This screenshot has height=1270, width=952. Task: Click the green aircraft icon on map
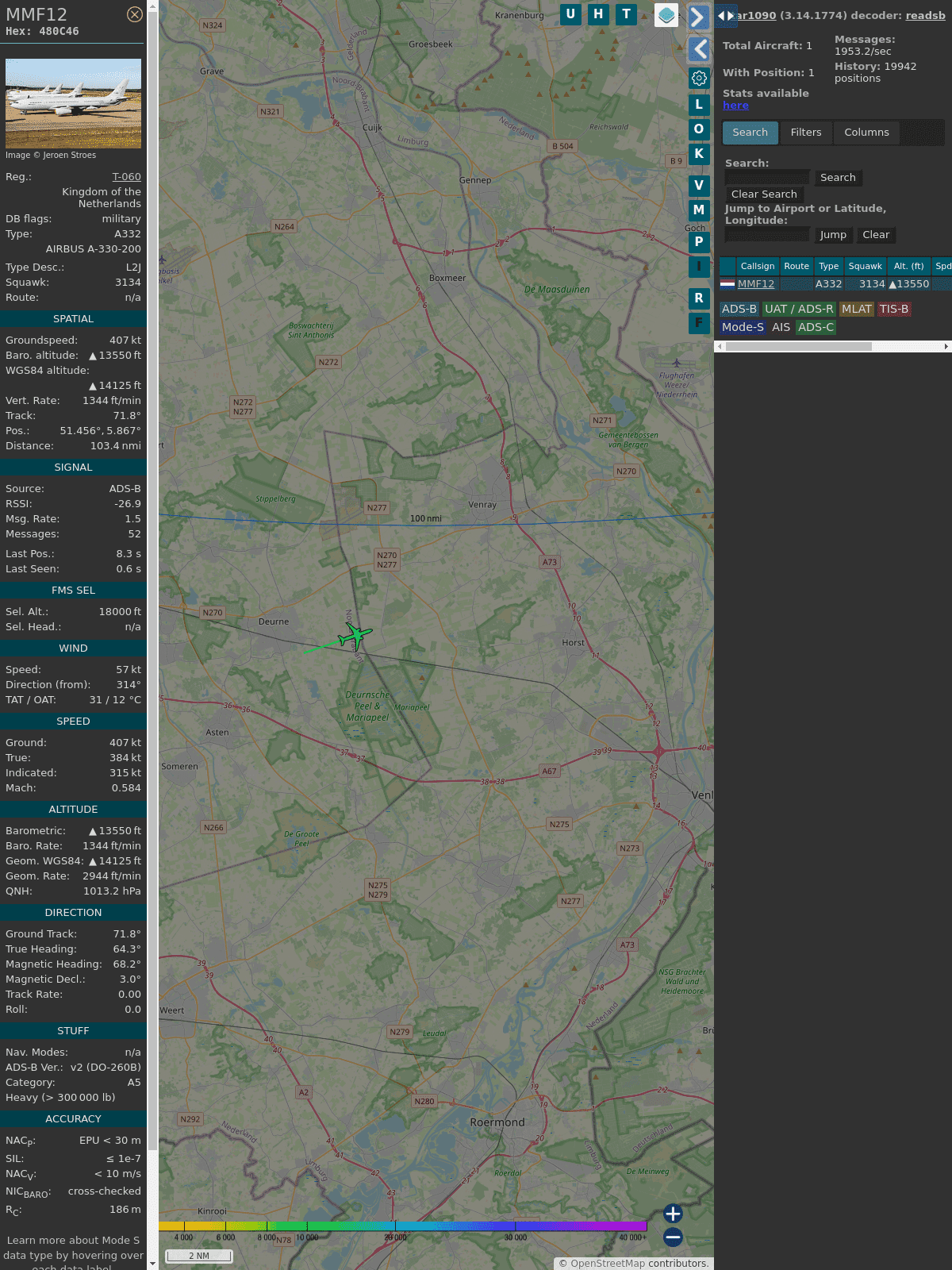point(355,635)
